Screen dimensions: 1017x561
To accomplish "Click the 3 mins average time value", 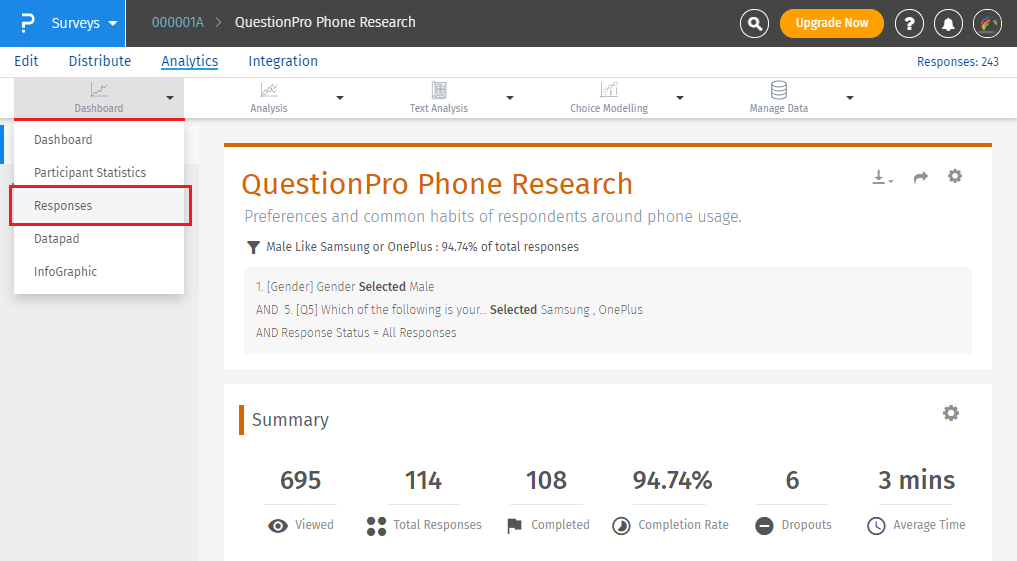I will pos(916,481).
